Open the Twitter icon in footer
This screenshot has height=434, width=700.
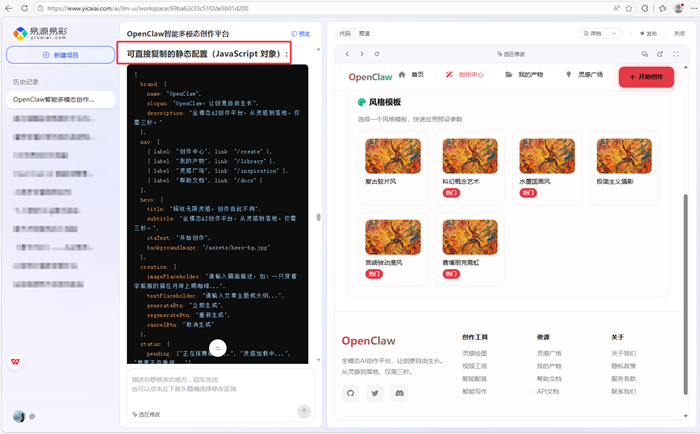pos(375,393)
